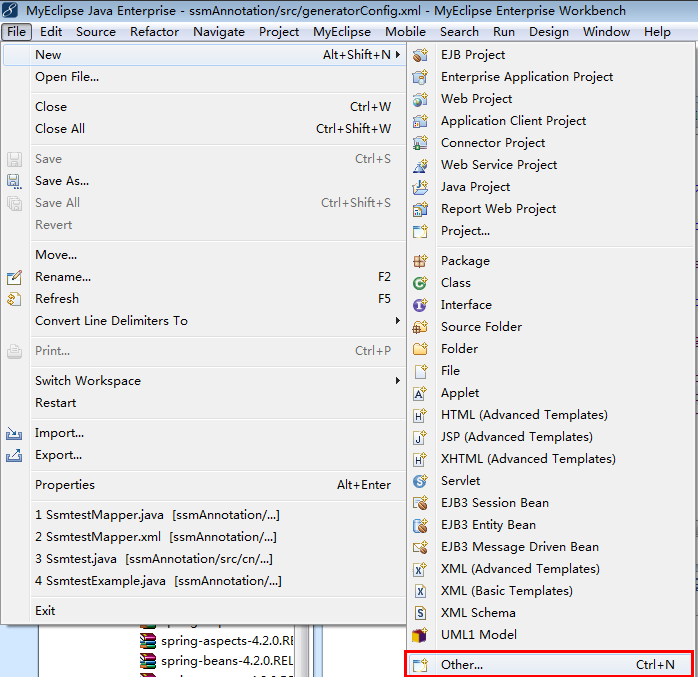
Task: Click the Application Client Project icon
Action: tap(420, 121)
